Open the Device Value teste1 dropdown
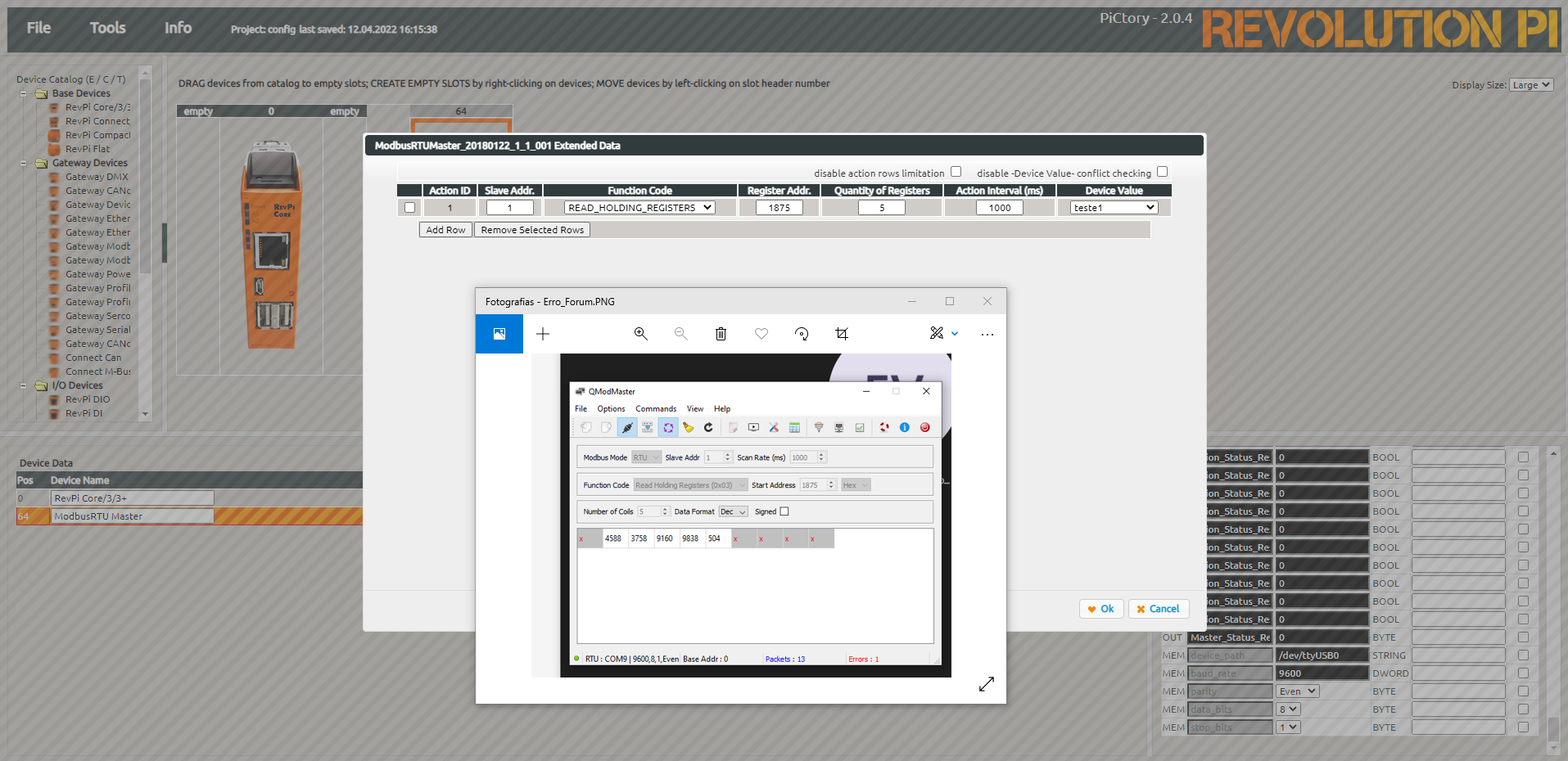This screenshot has width=1568, height=761. (x=1114, y=208)
